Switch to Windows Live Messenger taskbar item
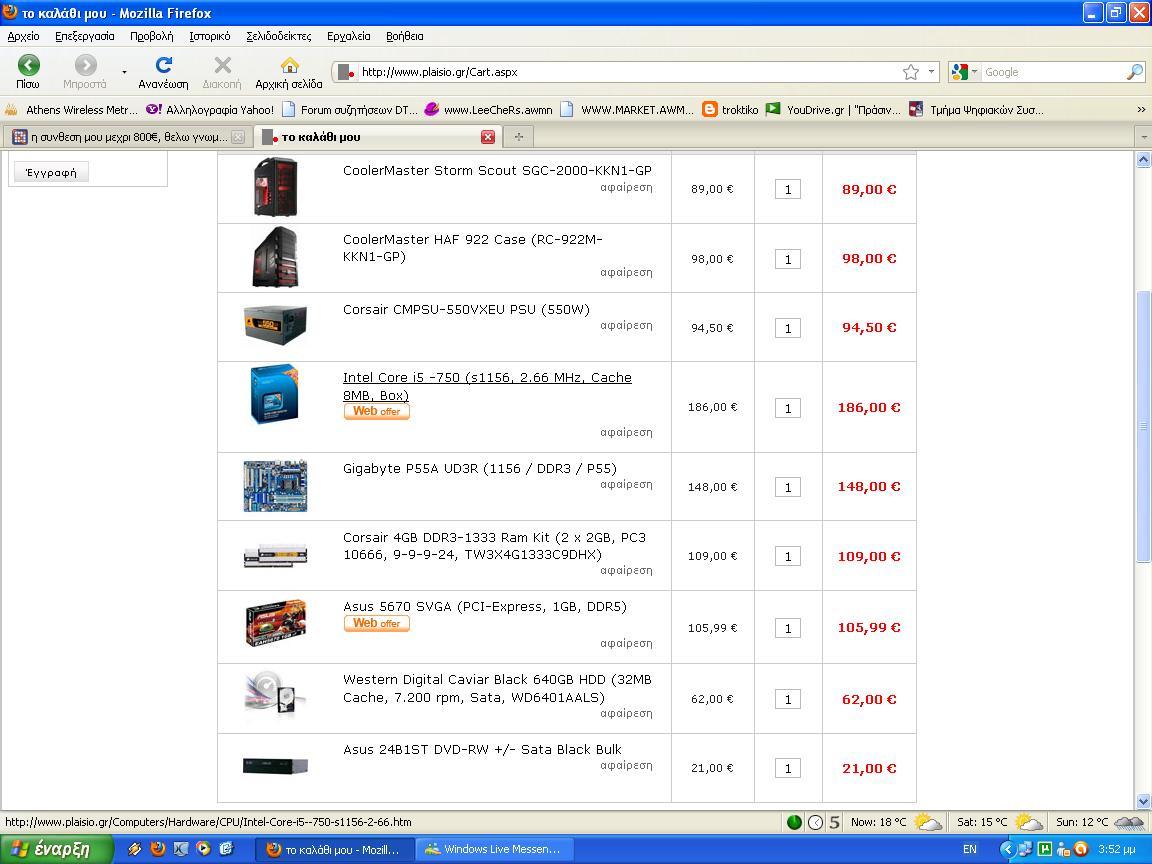 pyautogui.click(x=494, y=849)
